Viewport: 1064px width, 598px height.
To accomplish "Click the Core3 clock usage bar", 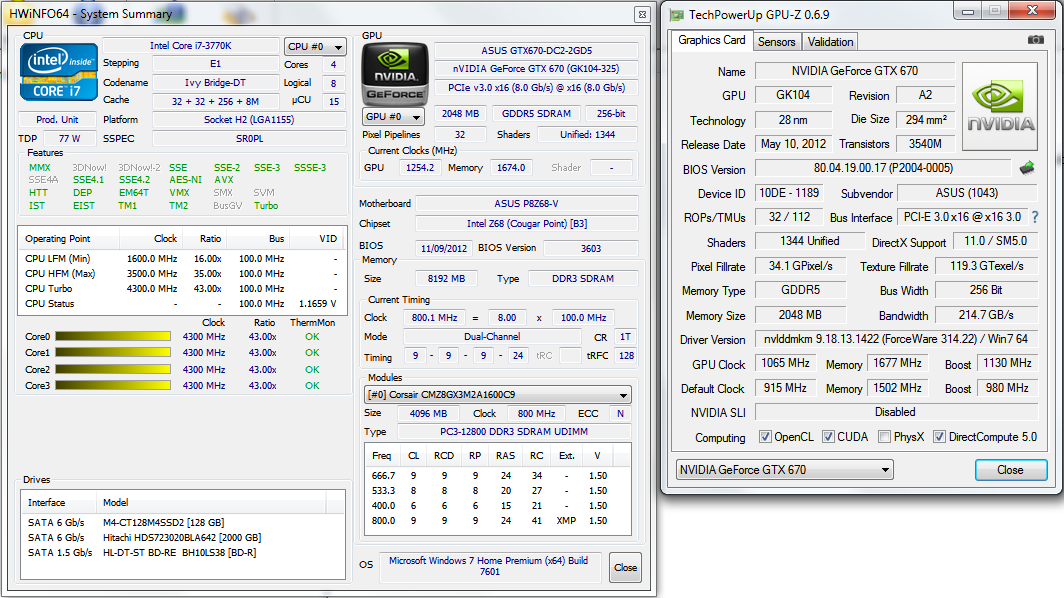I will click(113, 386).
